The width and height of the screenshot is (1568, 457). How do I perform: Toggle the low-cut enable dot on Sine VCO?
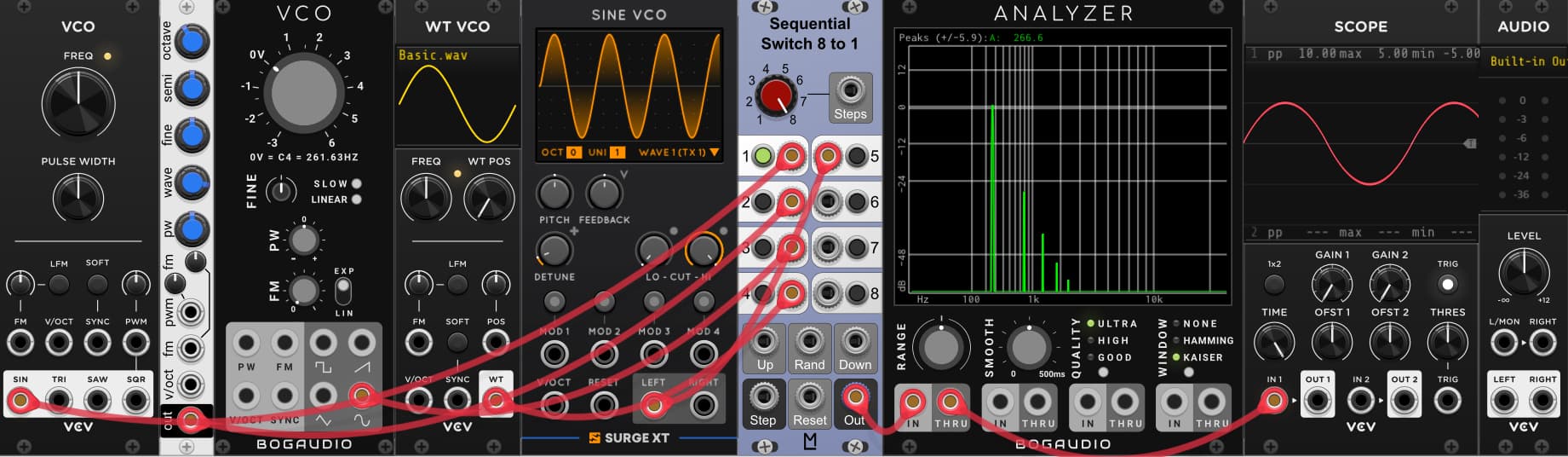tap(674, 231)
